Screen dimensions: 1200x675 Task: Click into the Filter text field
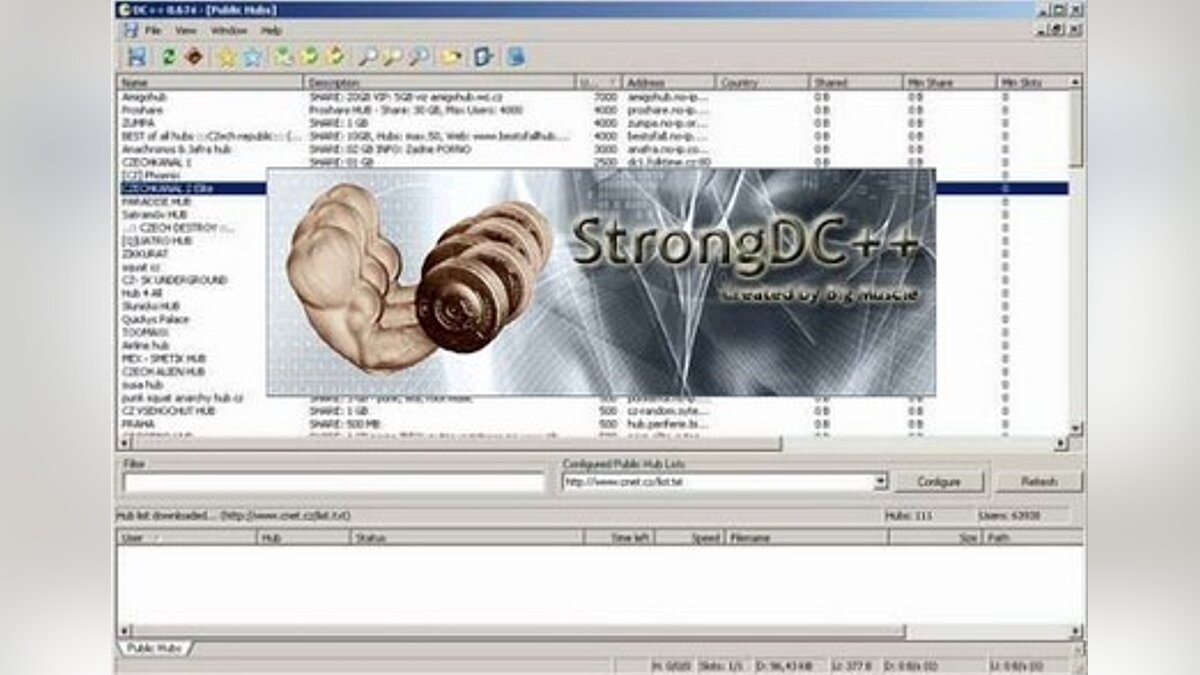(333, 482)
